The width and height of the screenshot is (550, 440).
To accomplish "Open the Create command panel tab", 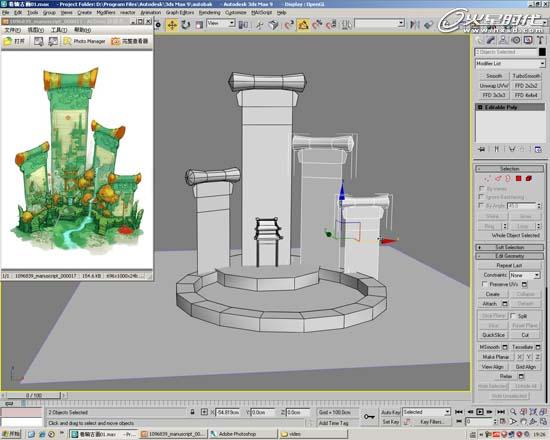I will pyautogui.click(x=479, y=40).
